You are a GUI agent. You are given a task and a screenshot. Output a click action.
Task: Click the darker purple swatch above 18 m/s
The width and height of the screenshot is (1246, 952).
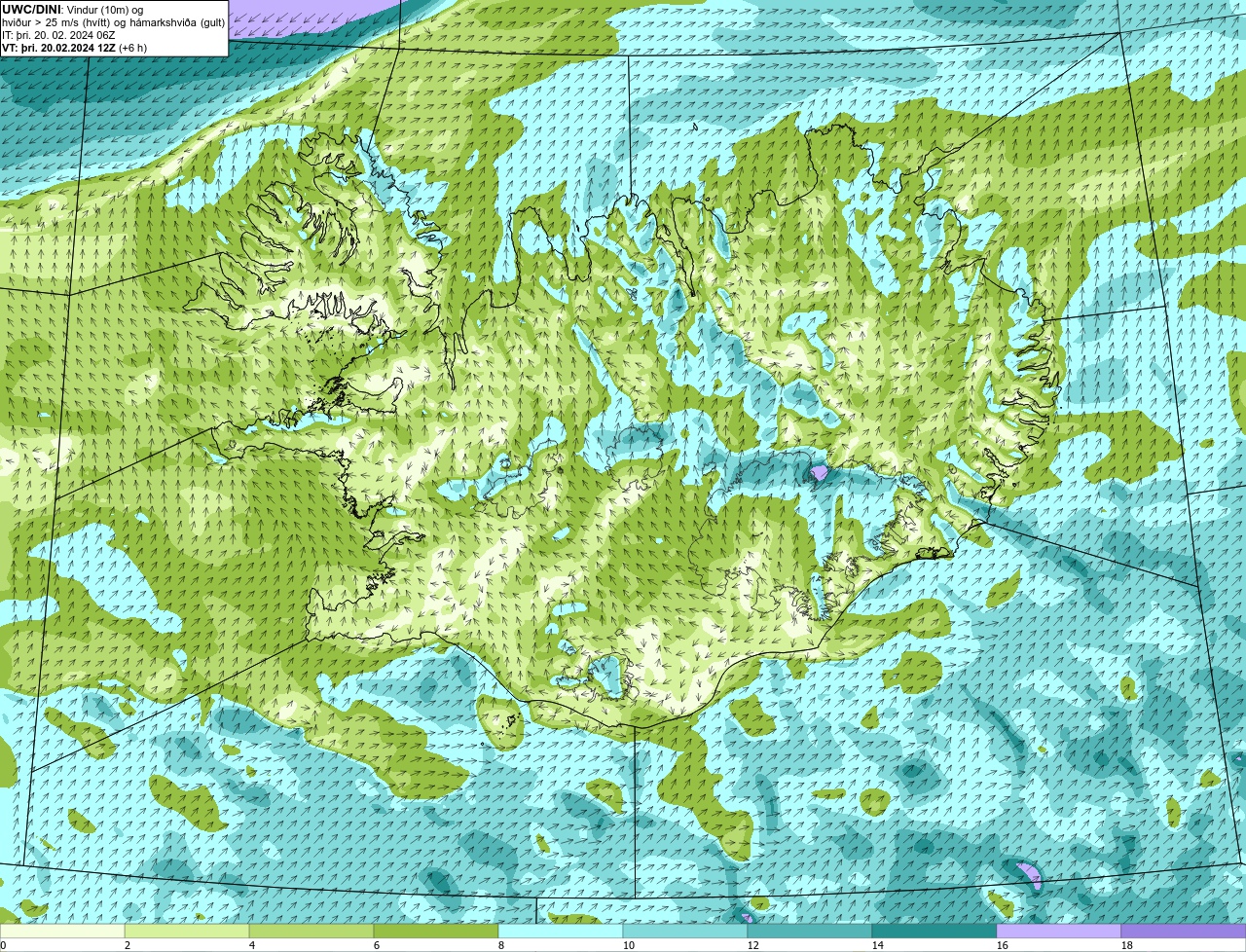tap(1184, 931)
